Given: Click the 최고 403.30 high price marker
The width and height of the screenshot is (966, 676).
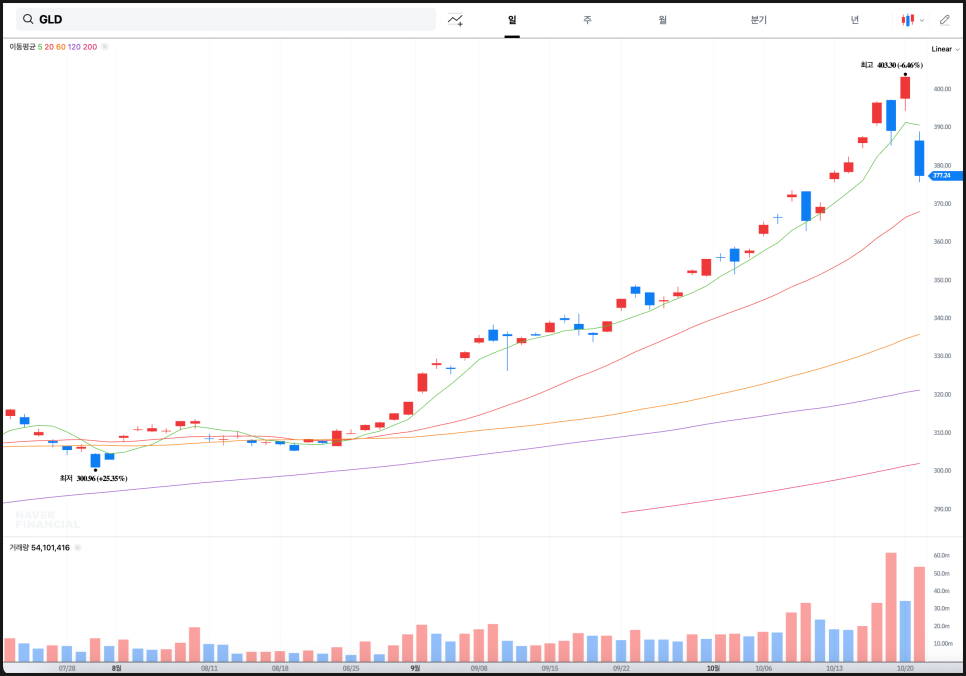Looking at the screenshot, I should click(x=892, y=65).
